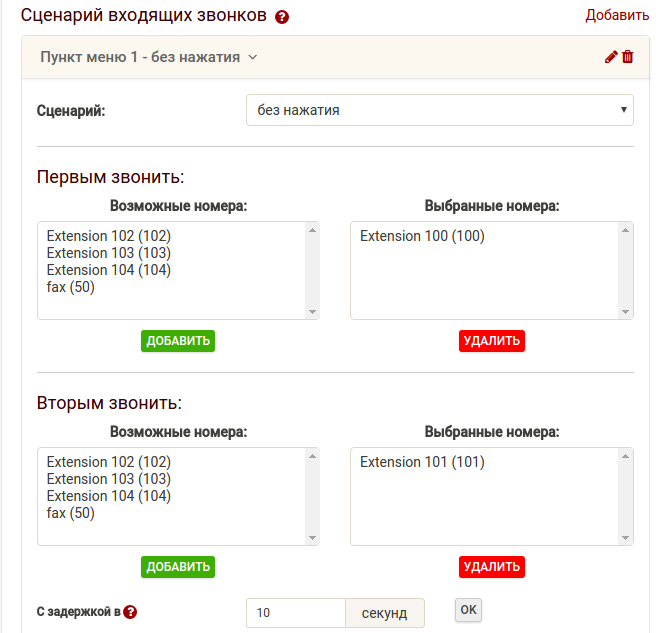Select Extension 100 in first-call selected list

[x=422, y=236]
